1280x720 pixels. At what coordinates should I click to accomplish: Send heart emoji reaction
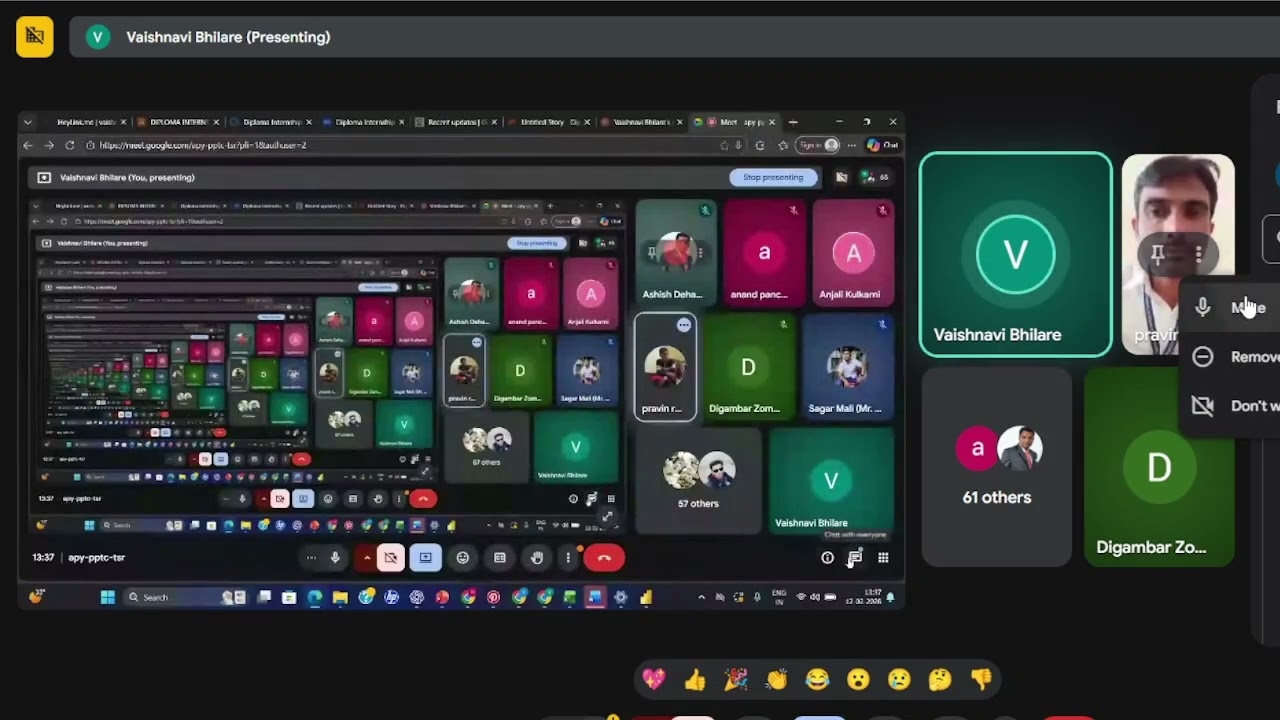pos(654,680)
